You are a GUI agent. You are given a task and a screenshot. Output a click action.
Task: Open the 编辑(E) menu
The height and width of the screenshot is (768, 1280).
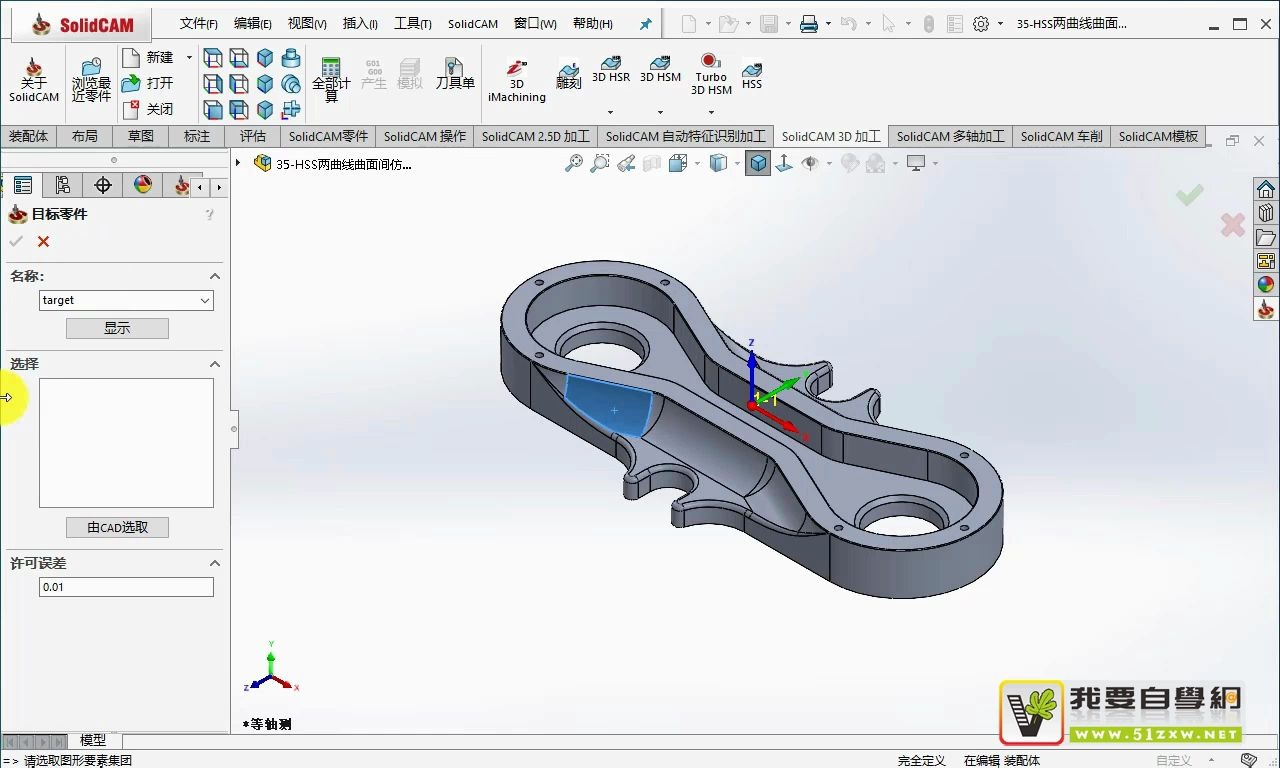point(253,24)
